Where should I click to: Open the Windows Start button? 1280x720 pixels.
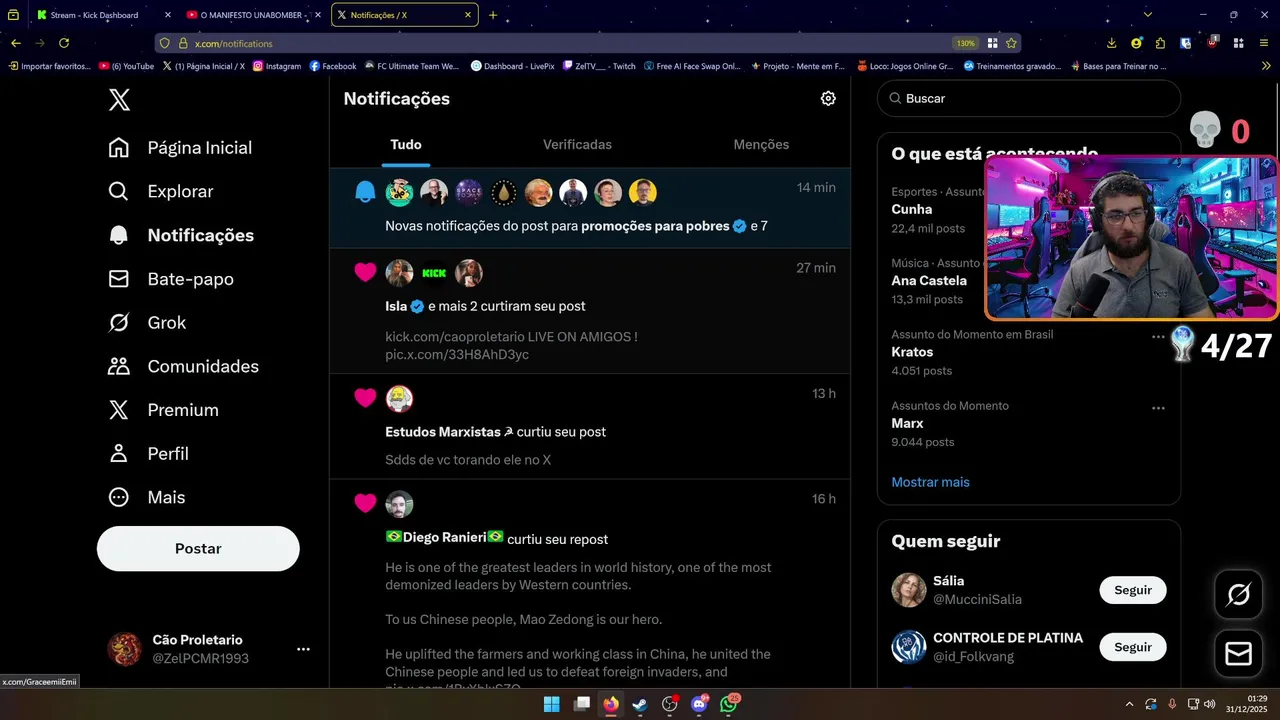(x=552, y=704)
